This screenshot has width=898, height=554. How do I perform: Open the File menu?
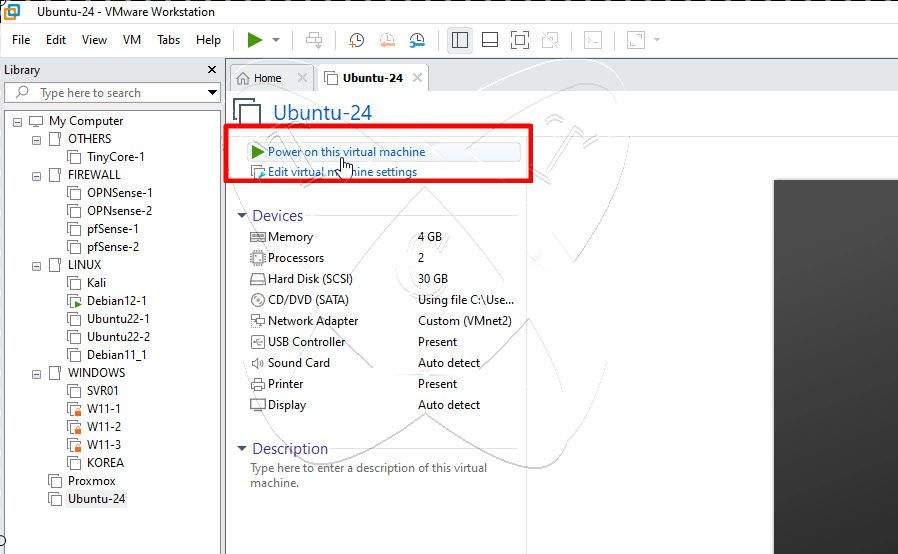(21, 40)
